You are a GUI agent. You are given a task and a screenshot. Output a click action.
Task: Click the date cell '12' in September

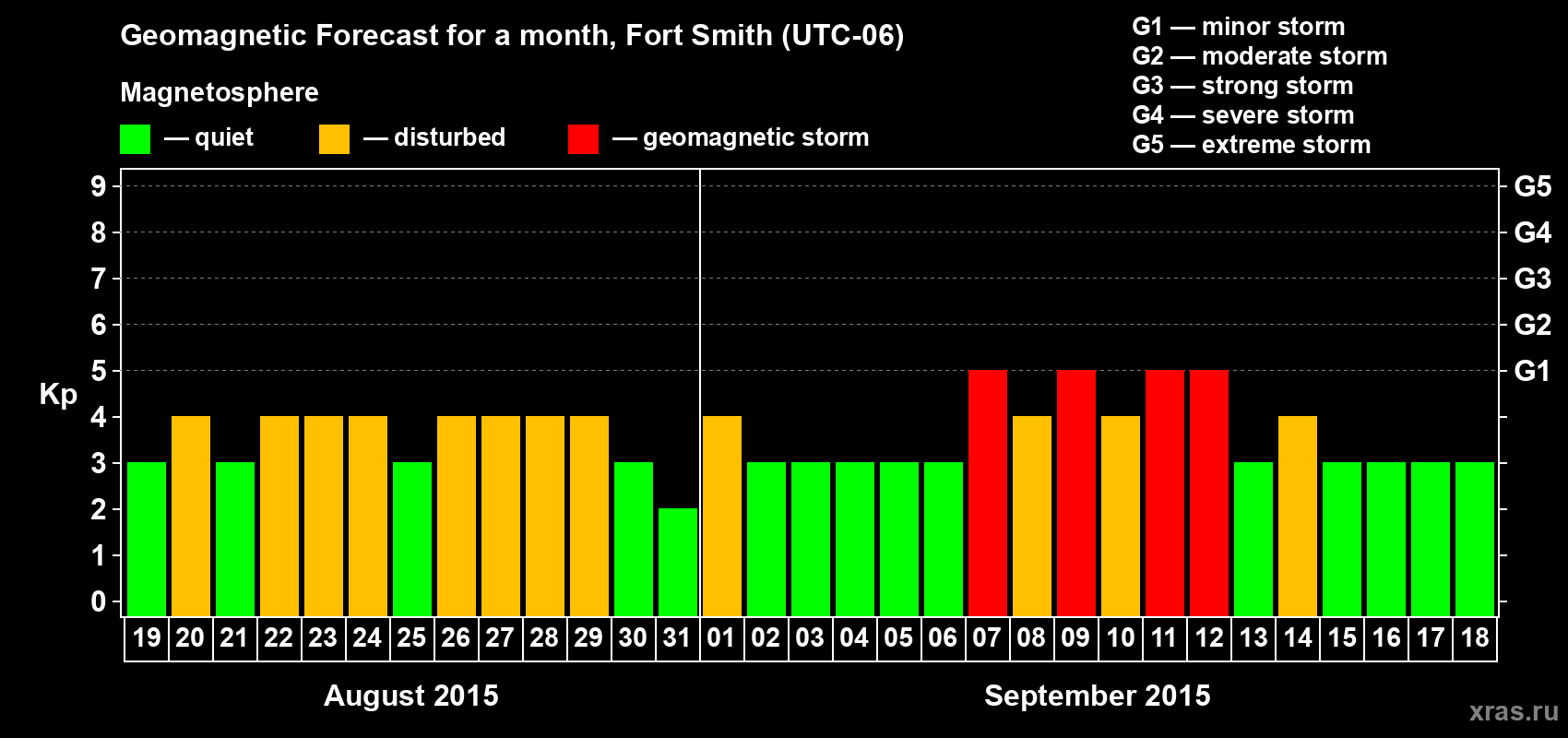pyautogui.click(x=1209, y=638)
